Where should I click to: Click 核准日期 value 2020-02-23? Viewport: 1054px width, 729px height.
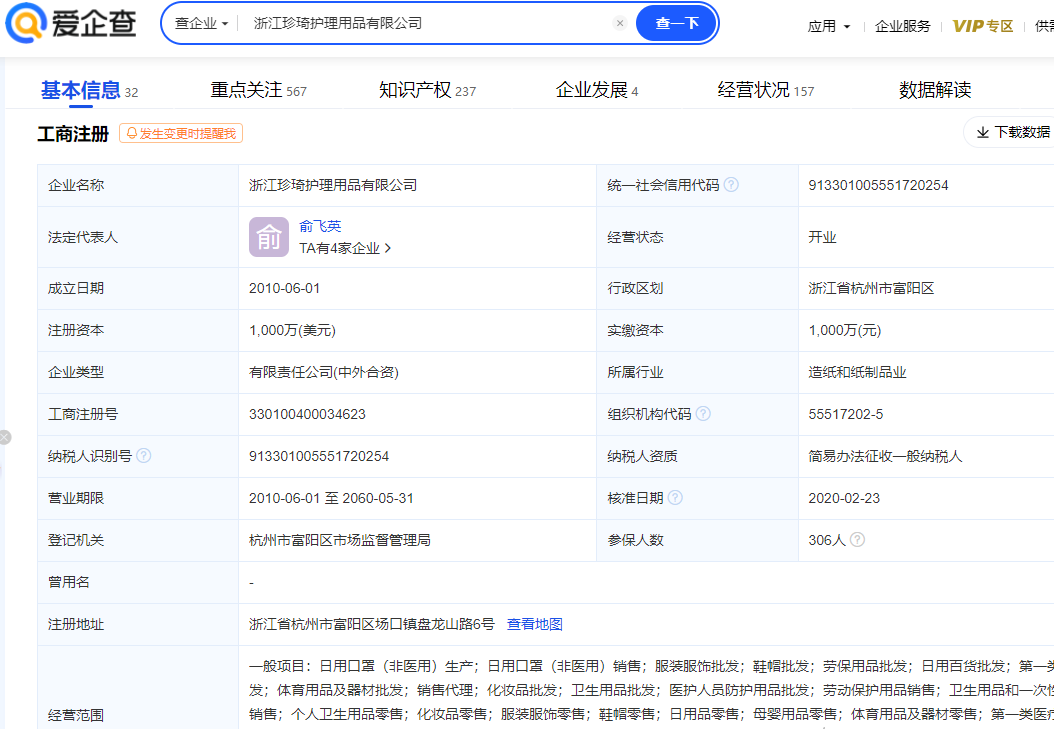pyautogui.click(x=844, y=499)
